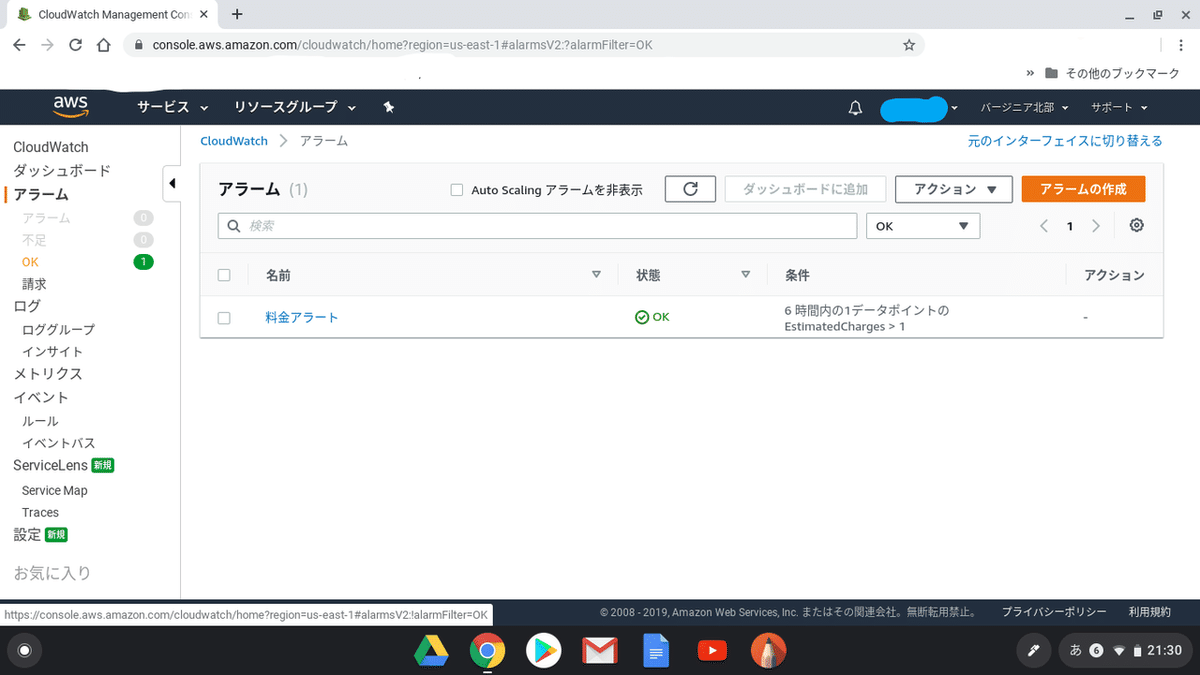
Task: Open the notifications bell icon
Action: pyautogui.click(x=855, y=108)
